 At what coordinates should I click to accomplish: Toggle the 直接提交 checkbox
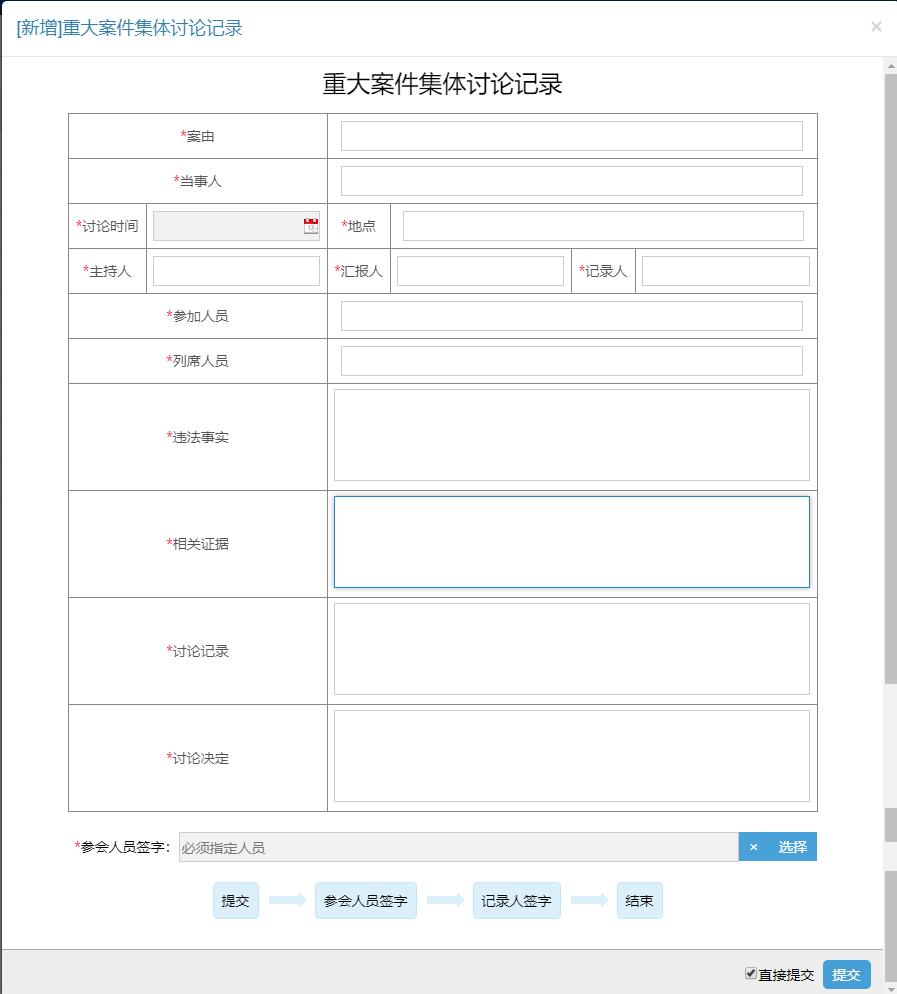(751, 973)
